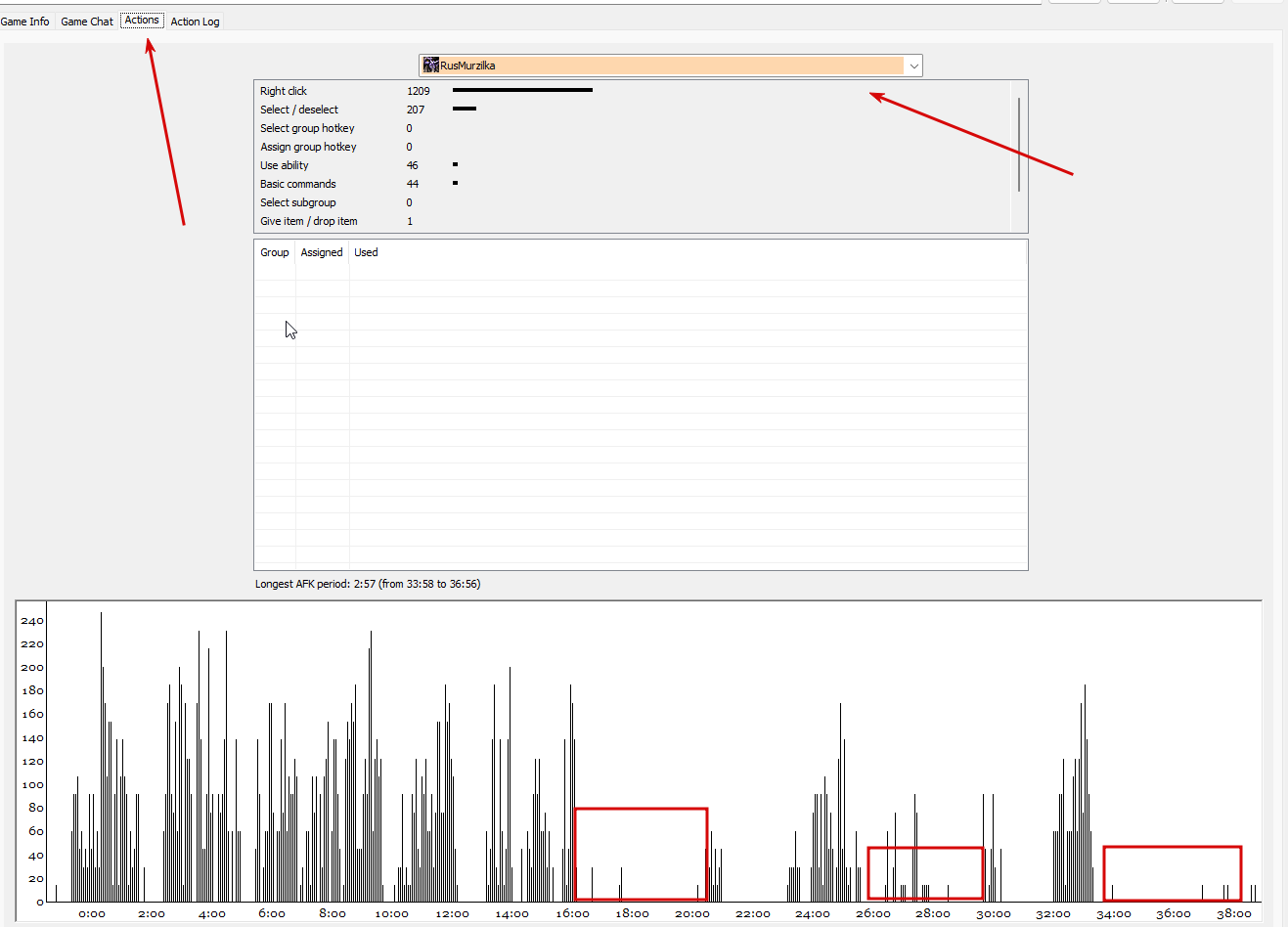Click the Give item / drop item label
The width and height of the screenshot is (1288, 927).
coord(309,221)
